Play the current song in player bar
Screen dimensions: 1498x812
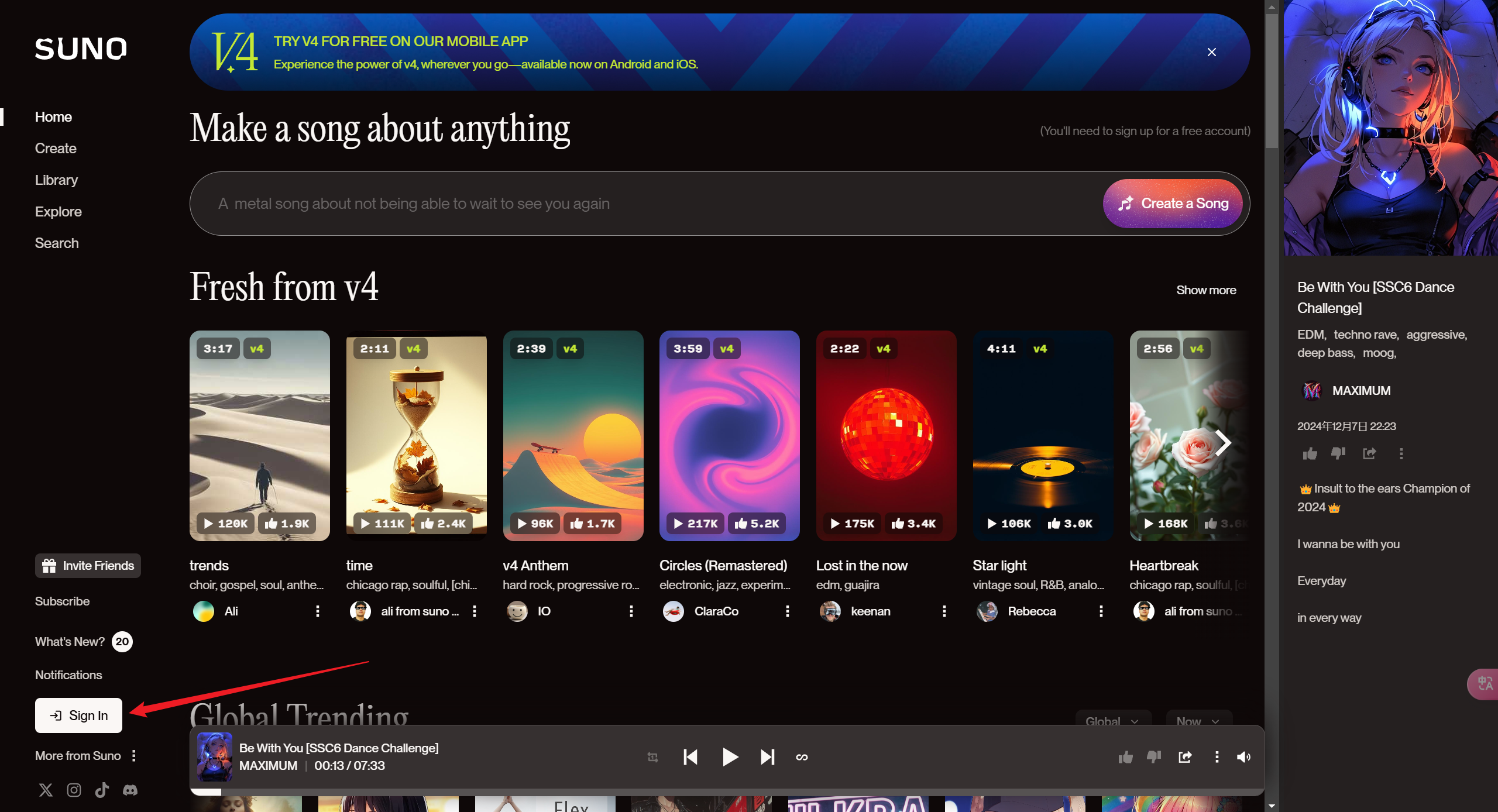click(729, 757)
